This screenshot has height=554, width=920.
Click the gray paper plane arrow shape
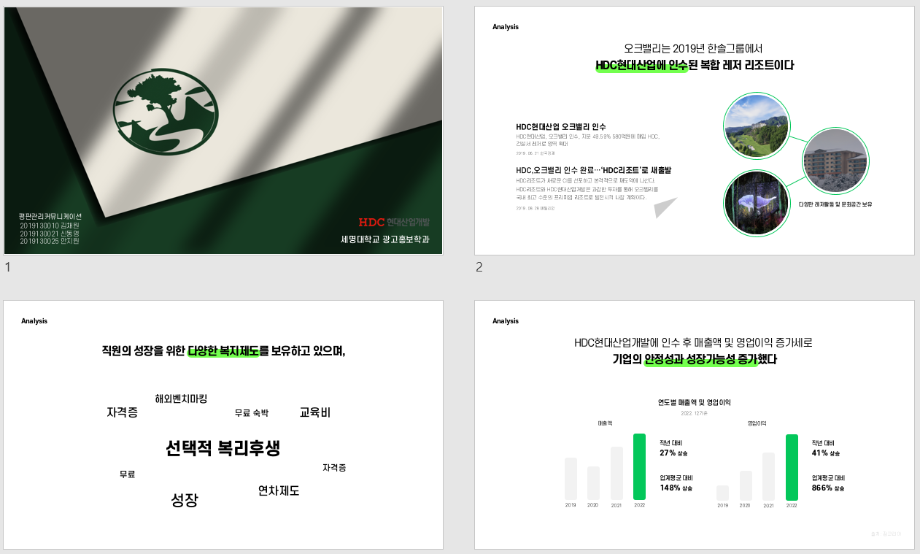click(664, 207)
